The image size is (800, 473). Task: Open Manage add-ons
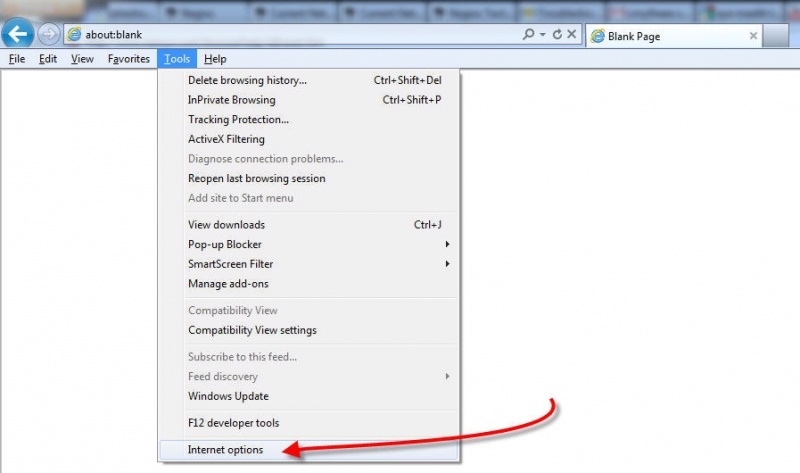point(308,284)
